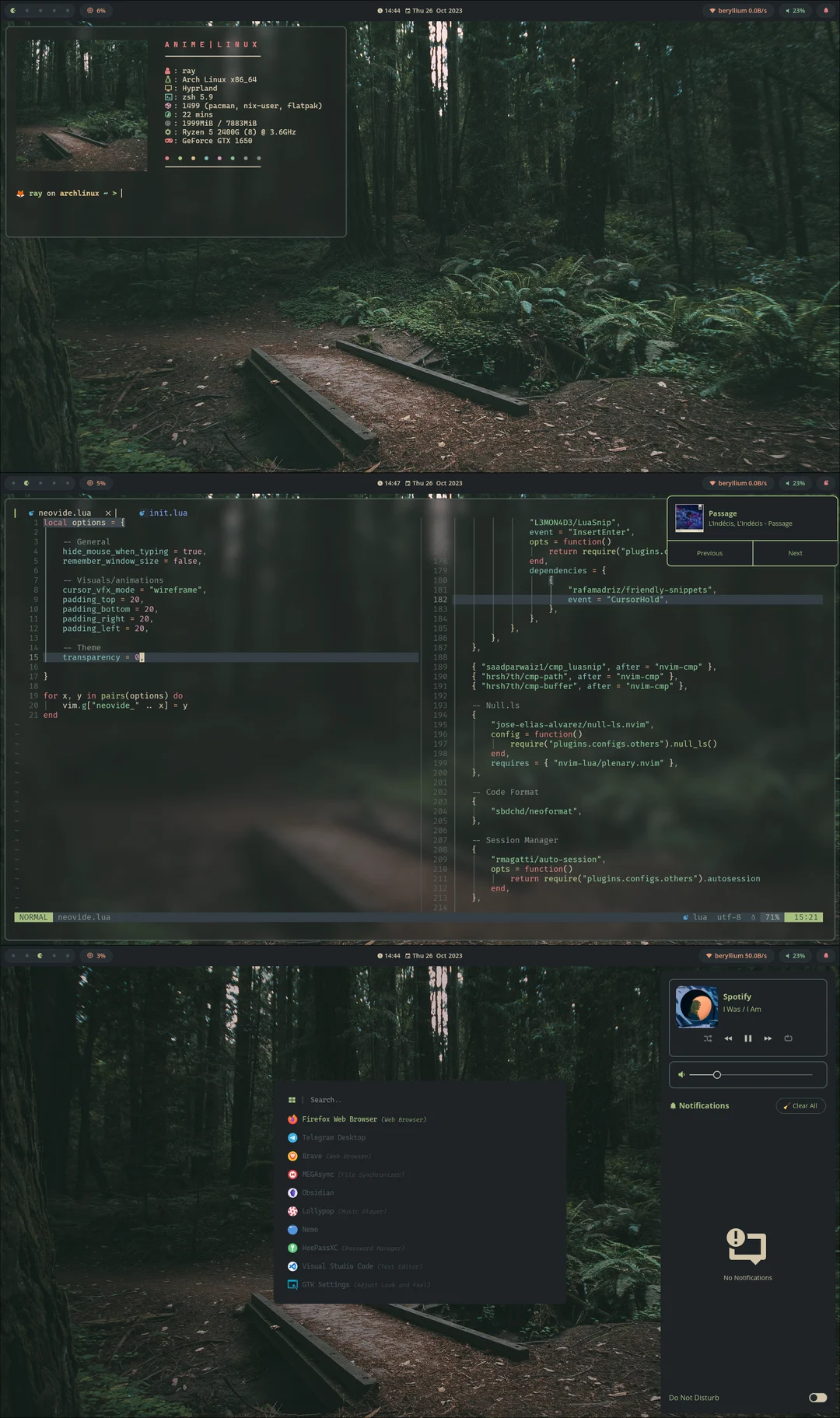Viewport: 840px width, 1418px height.
Task: Start KeePassXC password manager
Action: 320,1248
